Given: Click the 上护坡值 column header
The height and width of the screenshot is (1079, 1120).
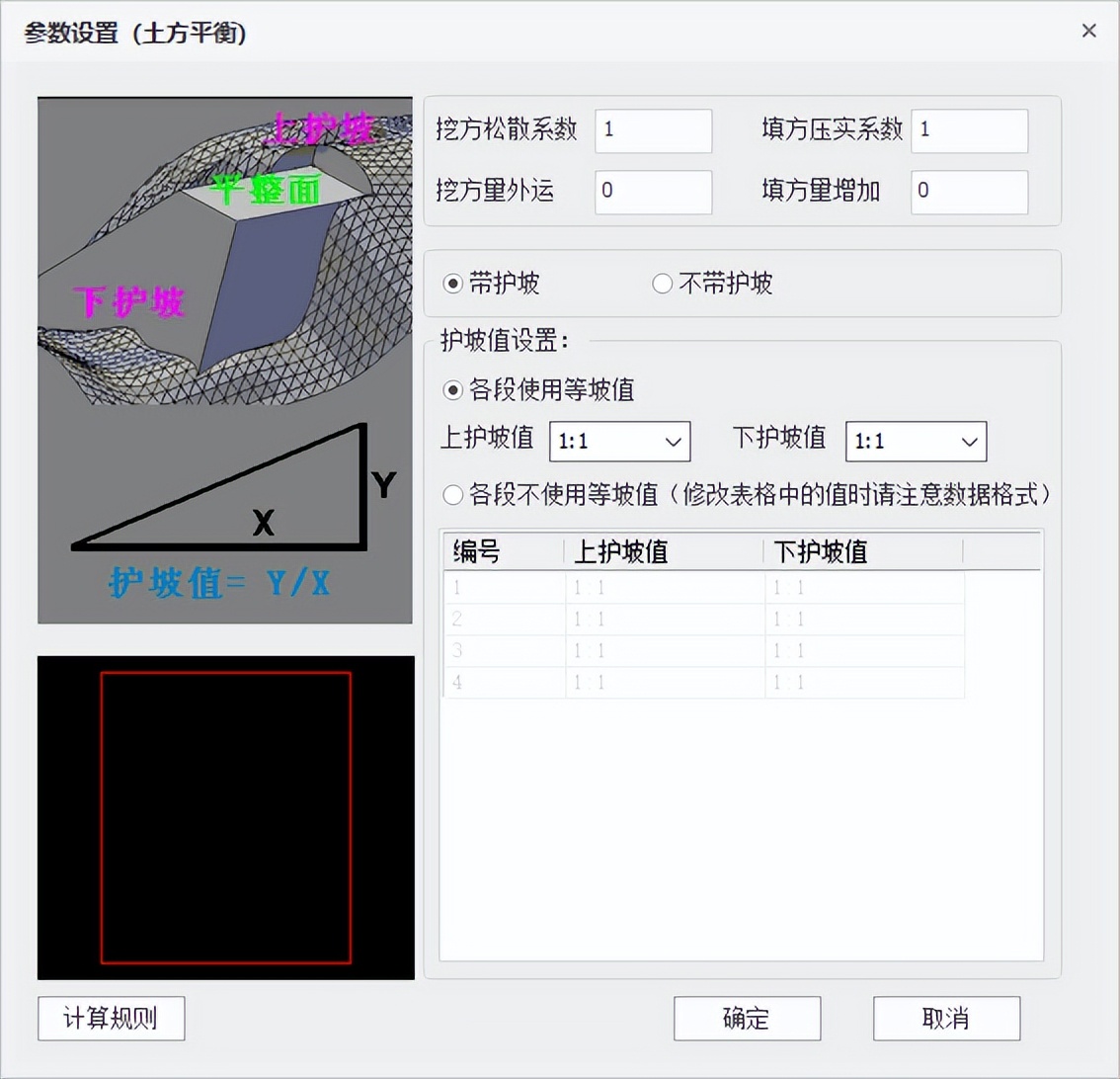Looking at the screenshot, I should tap(619, 552).
